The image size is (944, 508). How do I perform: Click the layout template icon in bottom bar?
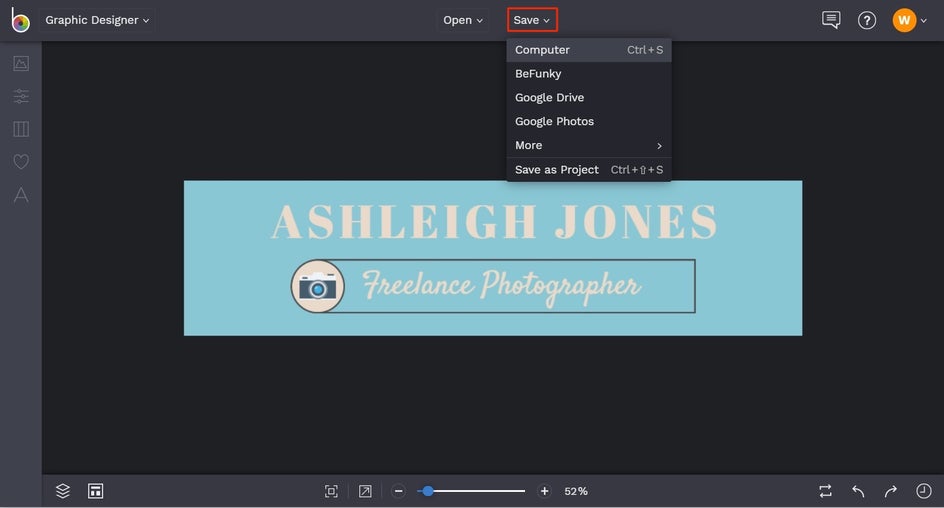pos(96,491)
